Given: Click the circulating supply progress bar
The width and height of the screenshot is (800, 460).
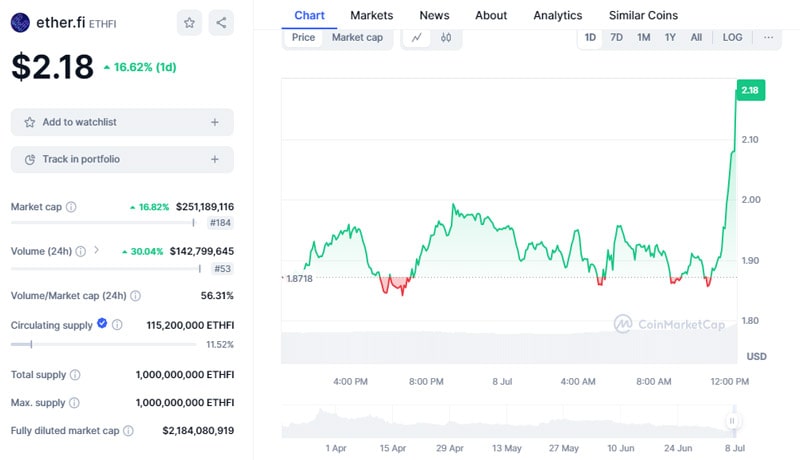Looking at the screenshot, I should [103, 345].
